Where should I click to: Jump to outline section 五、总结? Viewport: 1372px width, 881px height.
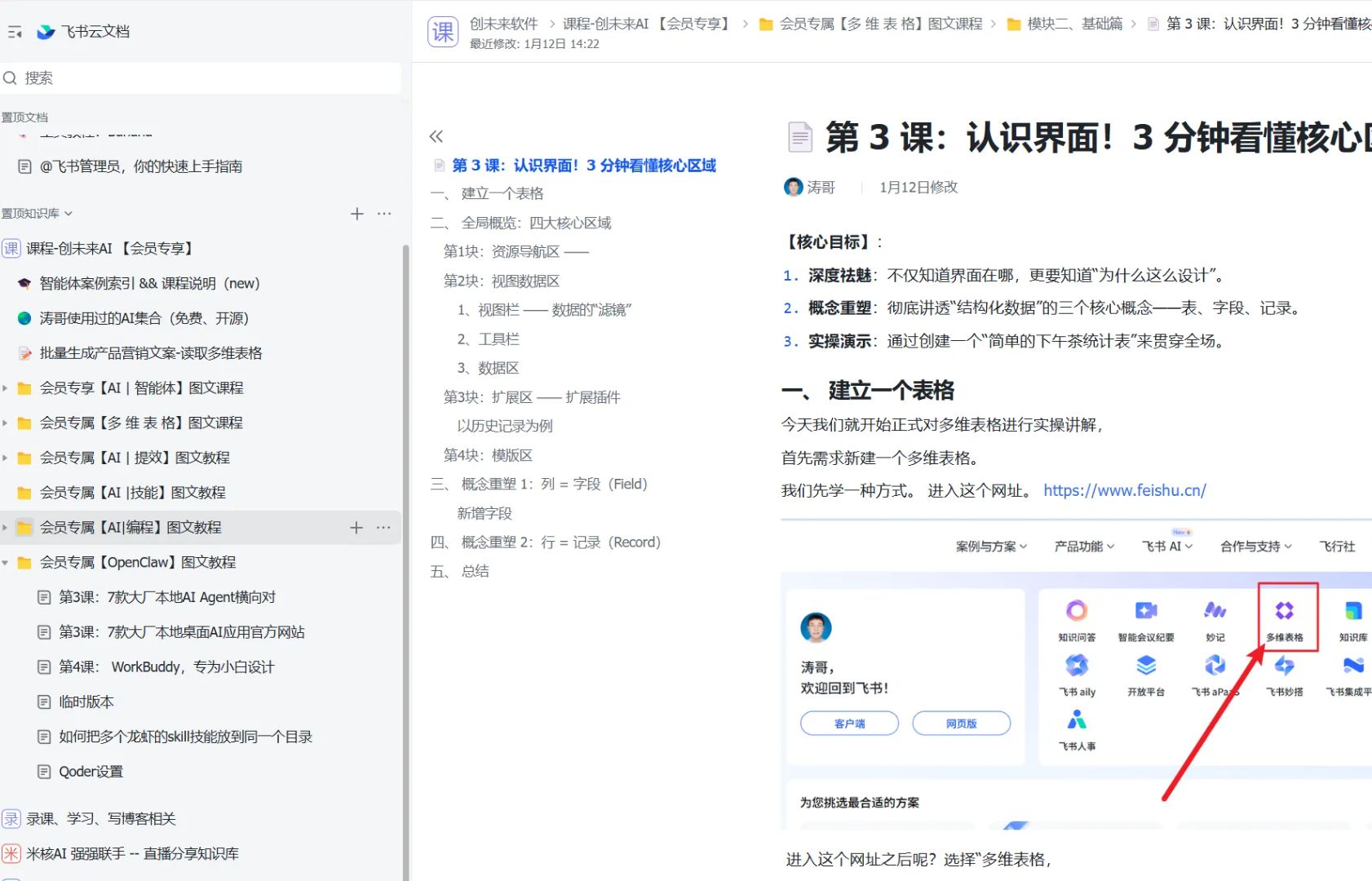pyautogui.click(x=459, y=572)
